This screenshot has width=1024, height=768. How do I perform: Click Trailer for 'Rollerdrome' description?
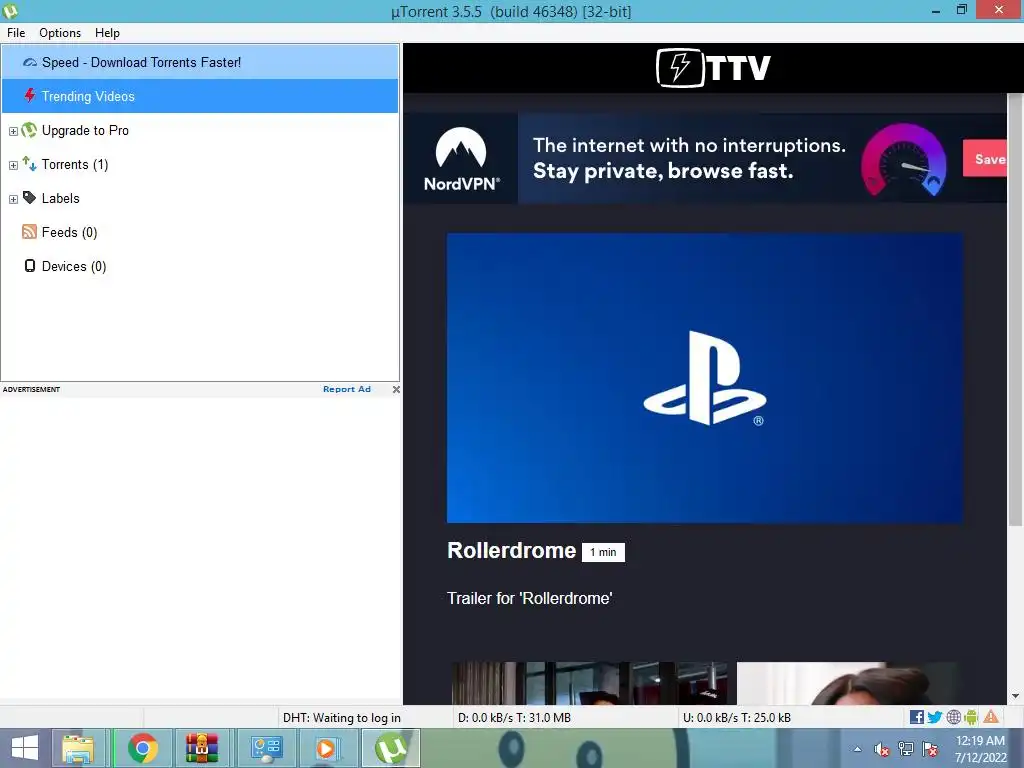pyautogui.click(x=530, y=598)
